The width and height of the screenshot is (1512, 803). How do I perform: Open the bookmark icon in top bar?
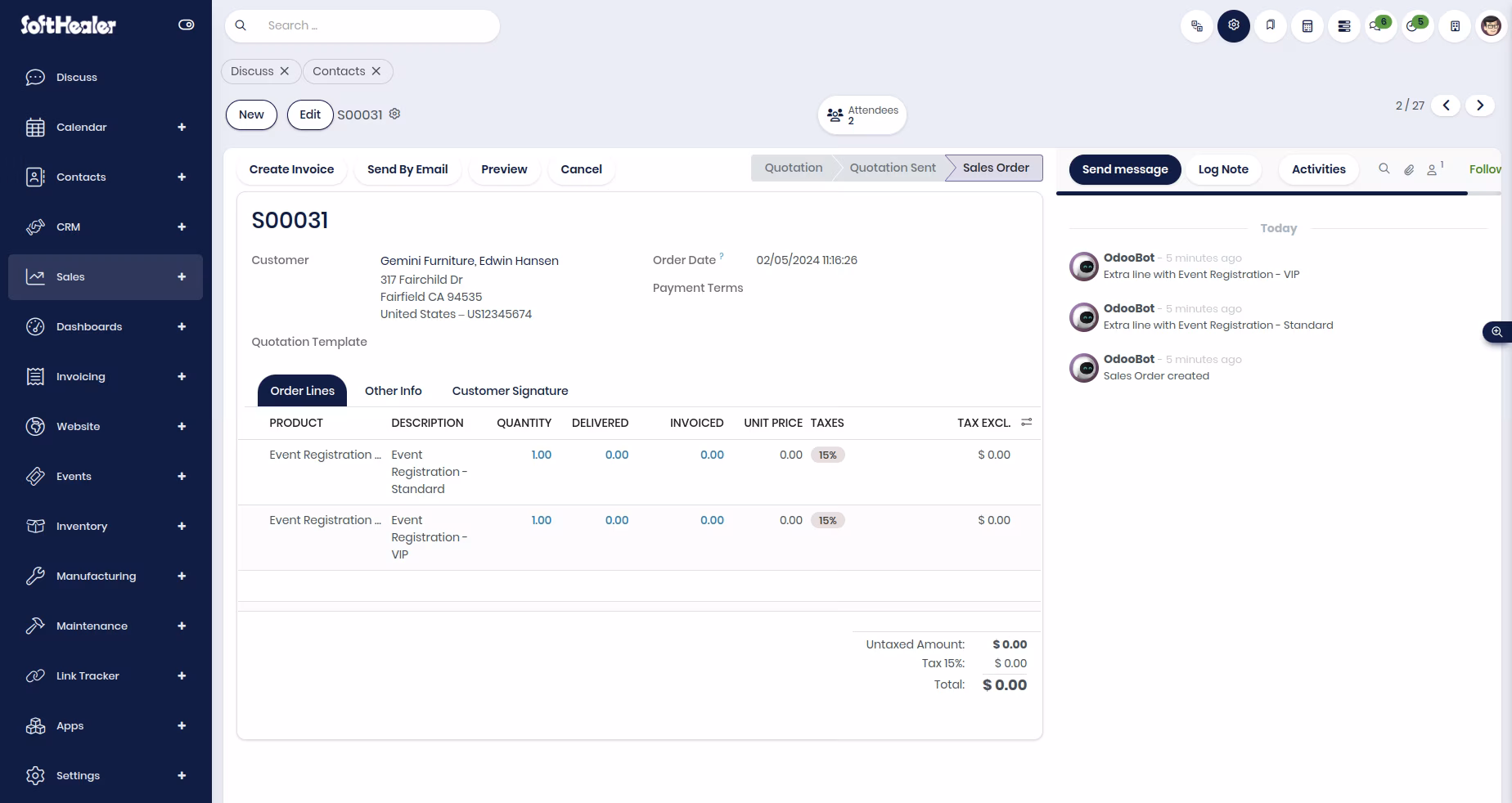(x=1271, y=26)
